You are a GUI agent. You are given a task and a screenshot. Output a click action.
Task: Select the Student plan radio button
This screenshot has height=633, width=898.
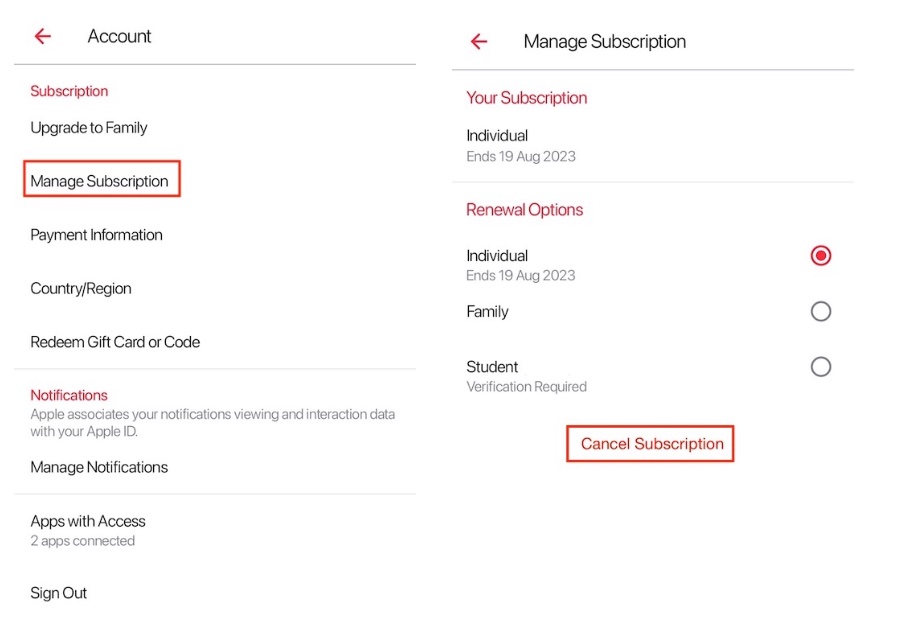(x=820, y=367)
